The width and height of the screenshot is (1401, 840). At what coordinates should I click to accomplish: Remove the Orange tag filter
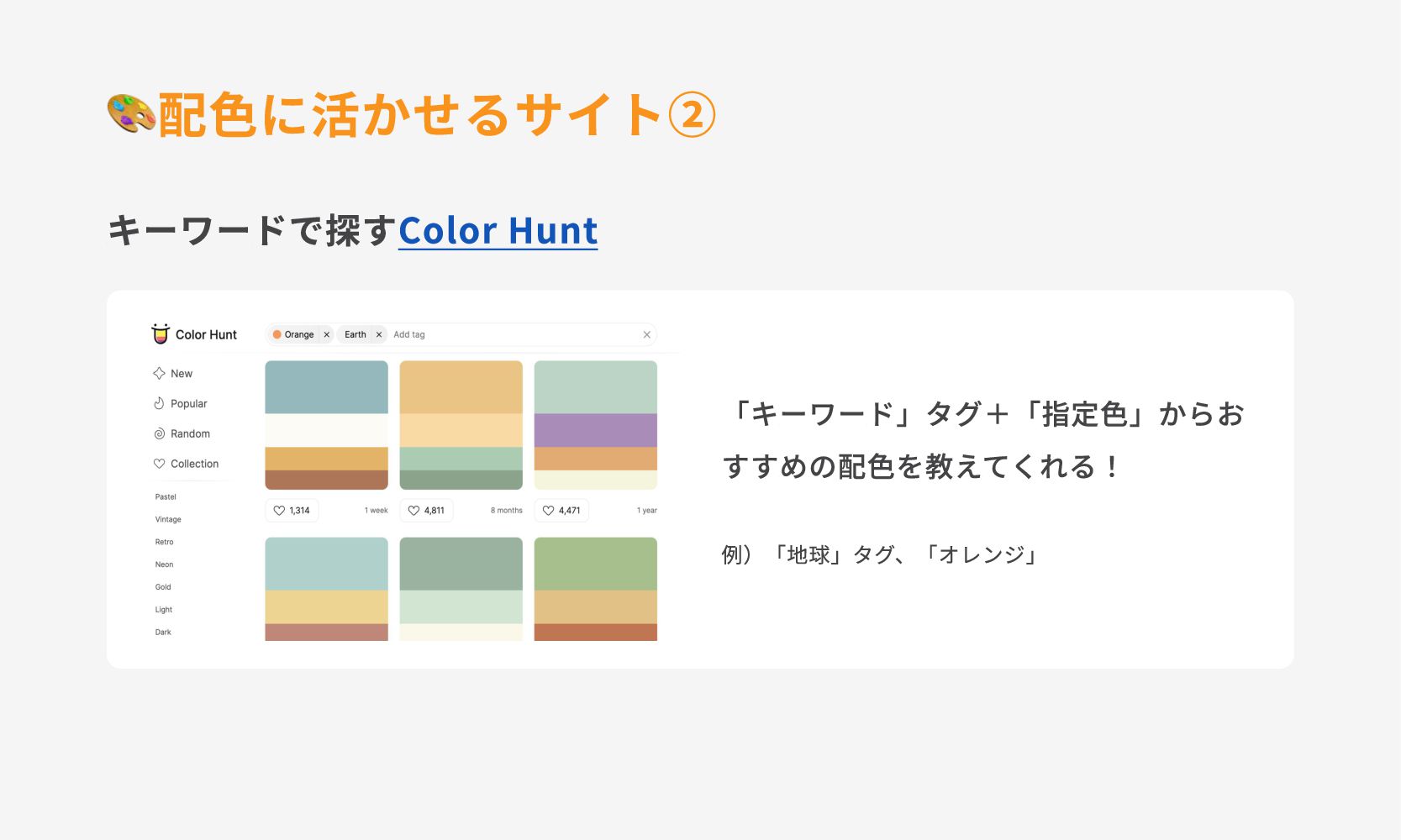pyautogui.click(x=327, y=334)
